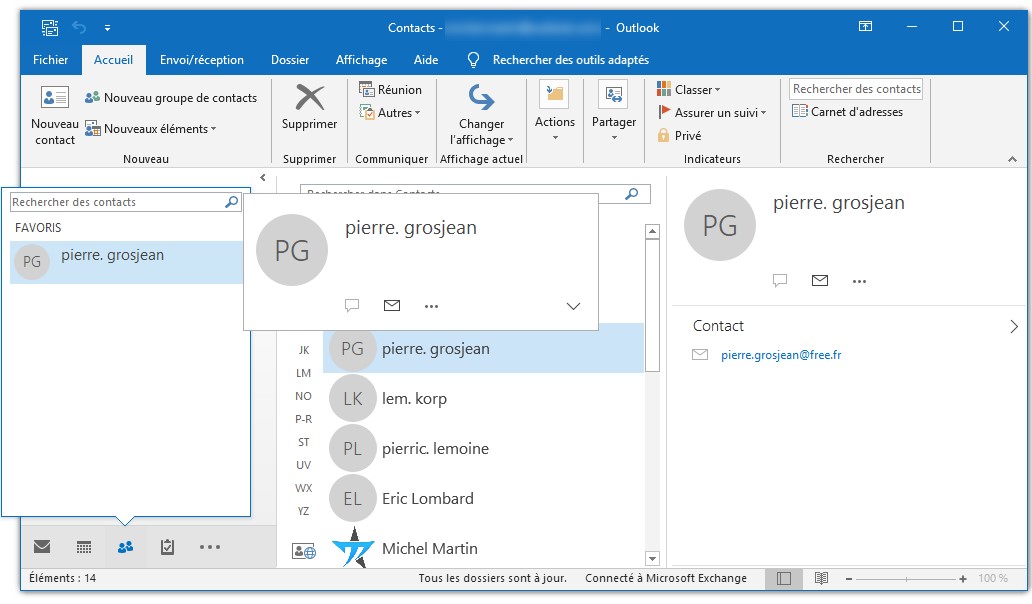Expand contact card details chevron
Screen dimensions: 1032x604
[x=573, y=307]
